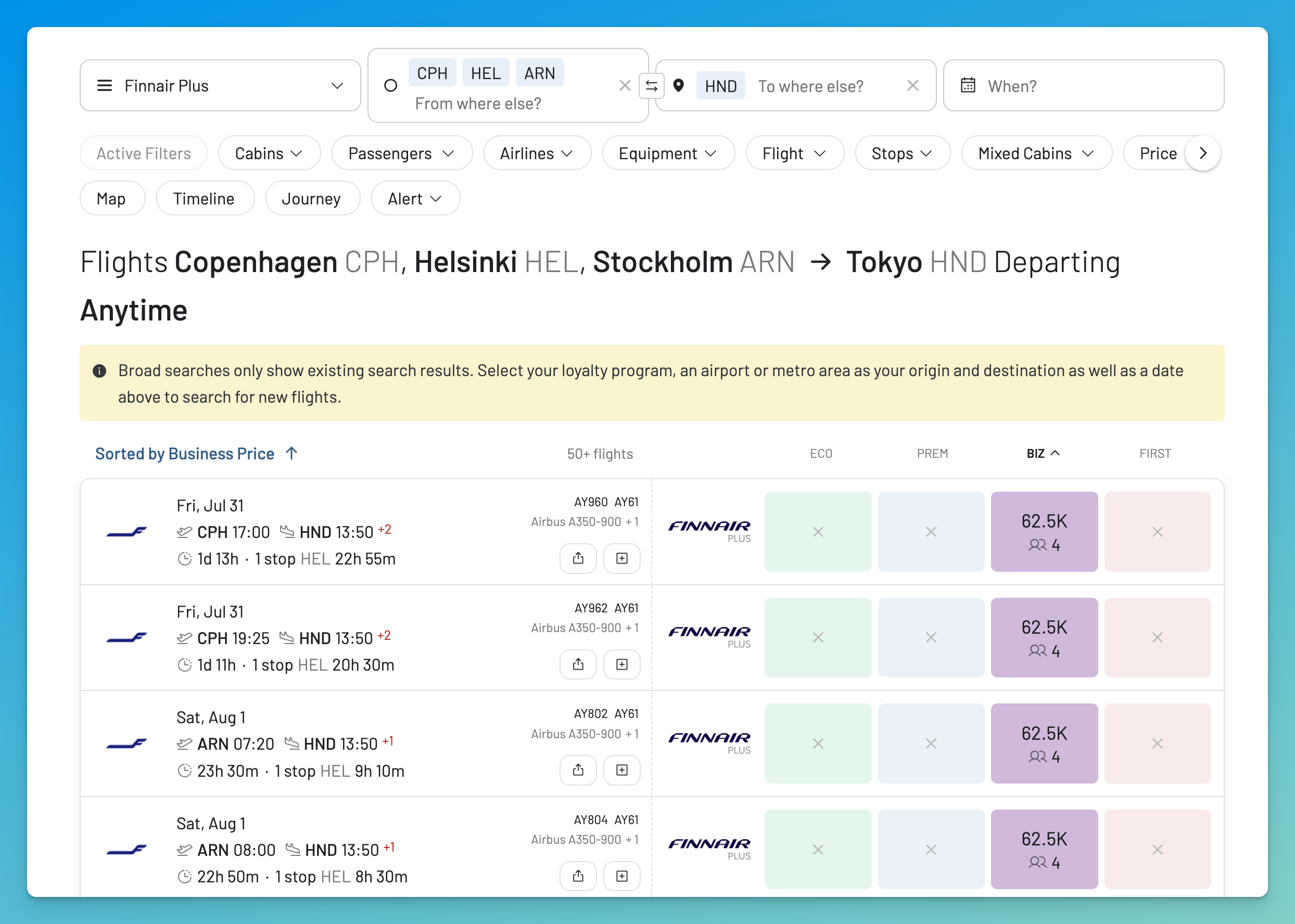Viewport: 1295px width, 924px height.
Task: Sort by the PREM column
Action: coord(932,454)
